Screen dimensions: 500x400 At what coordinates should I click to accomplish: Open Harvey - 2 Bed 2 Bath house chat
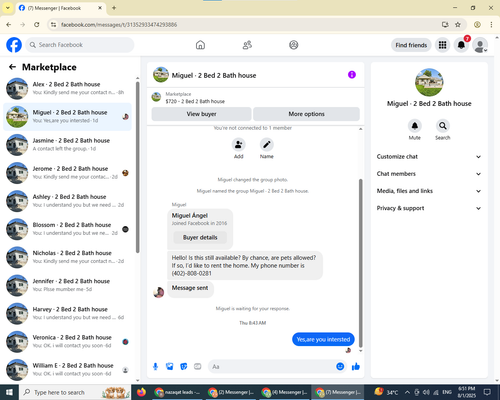(x=67, y=313)
